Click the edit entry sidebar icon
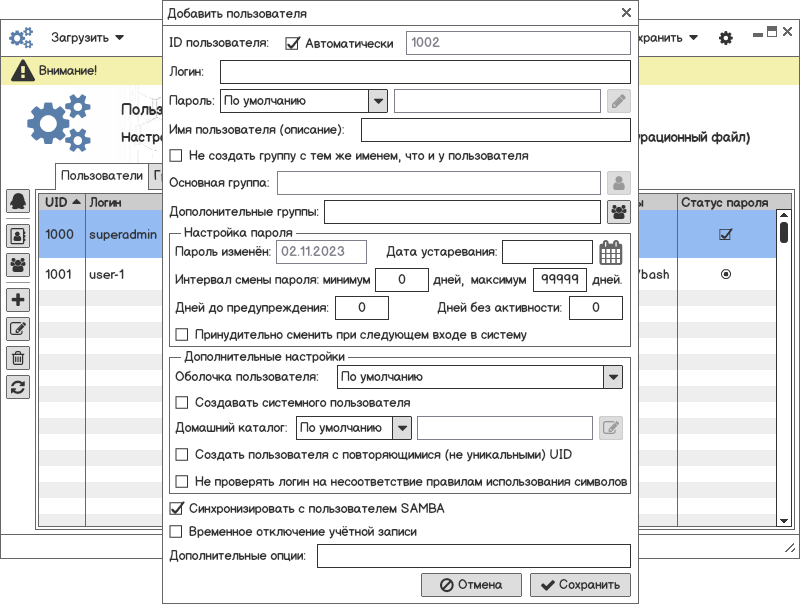 pyautogui.click(x=18, y=329)
